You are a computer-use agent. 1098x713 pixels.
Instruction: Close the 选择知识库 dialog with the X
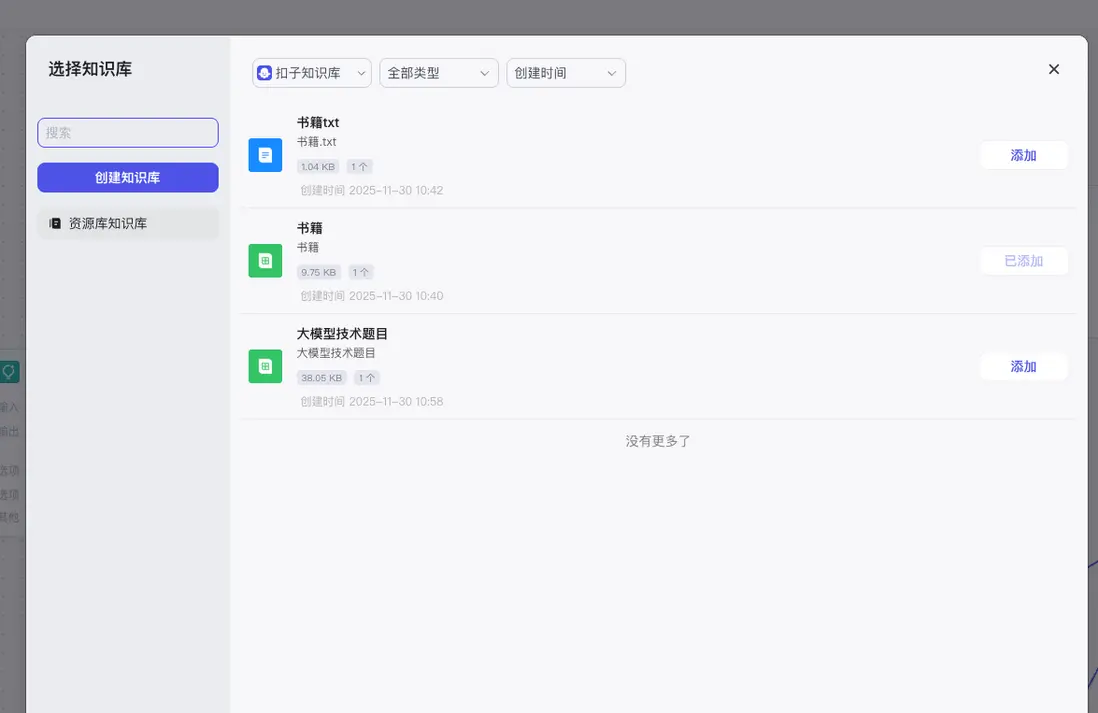coord(1053,69)
